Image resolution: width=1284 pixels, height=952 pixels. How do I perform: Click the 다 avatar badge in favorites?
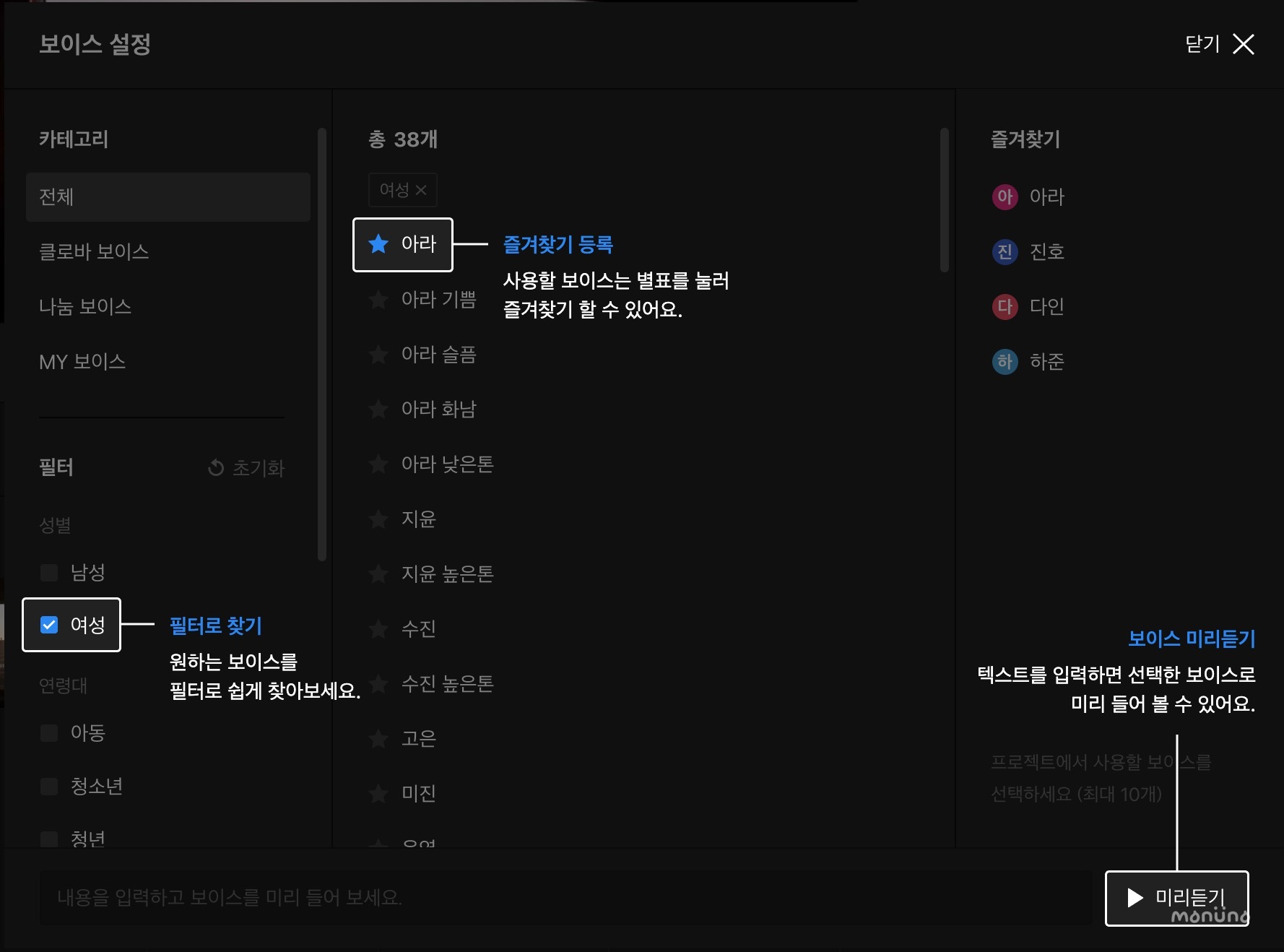coord(1005,306)
